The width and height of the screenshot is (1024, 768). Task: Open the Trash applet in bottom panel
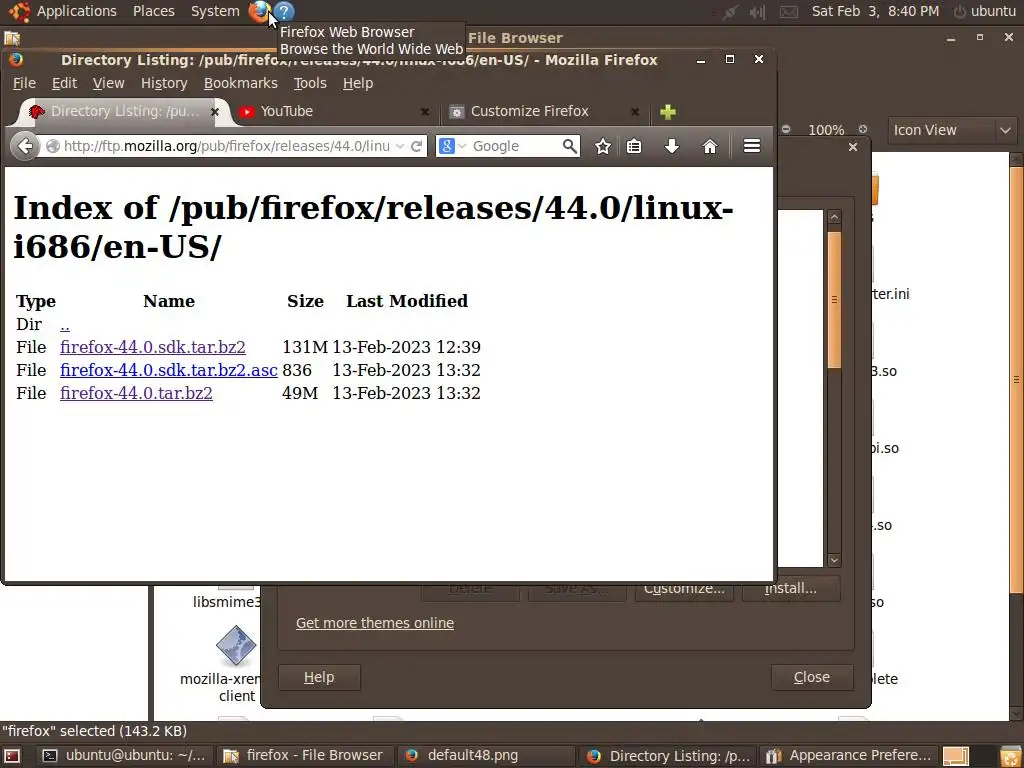pos(1010,756)
